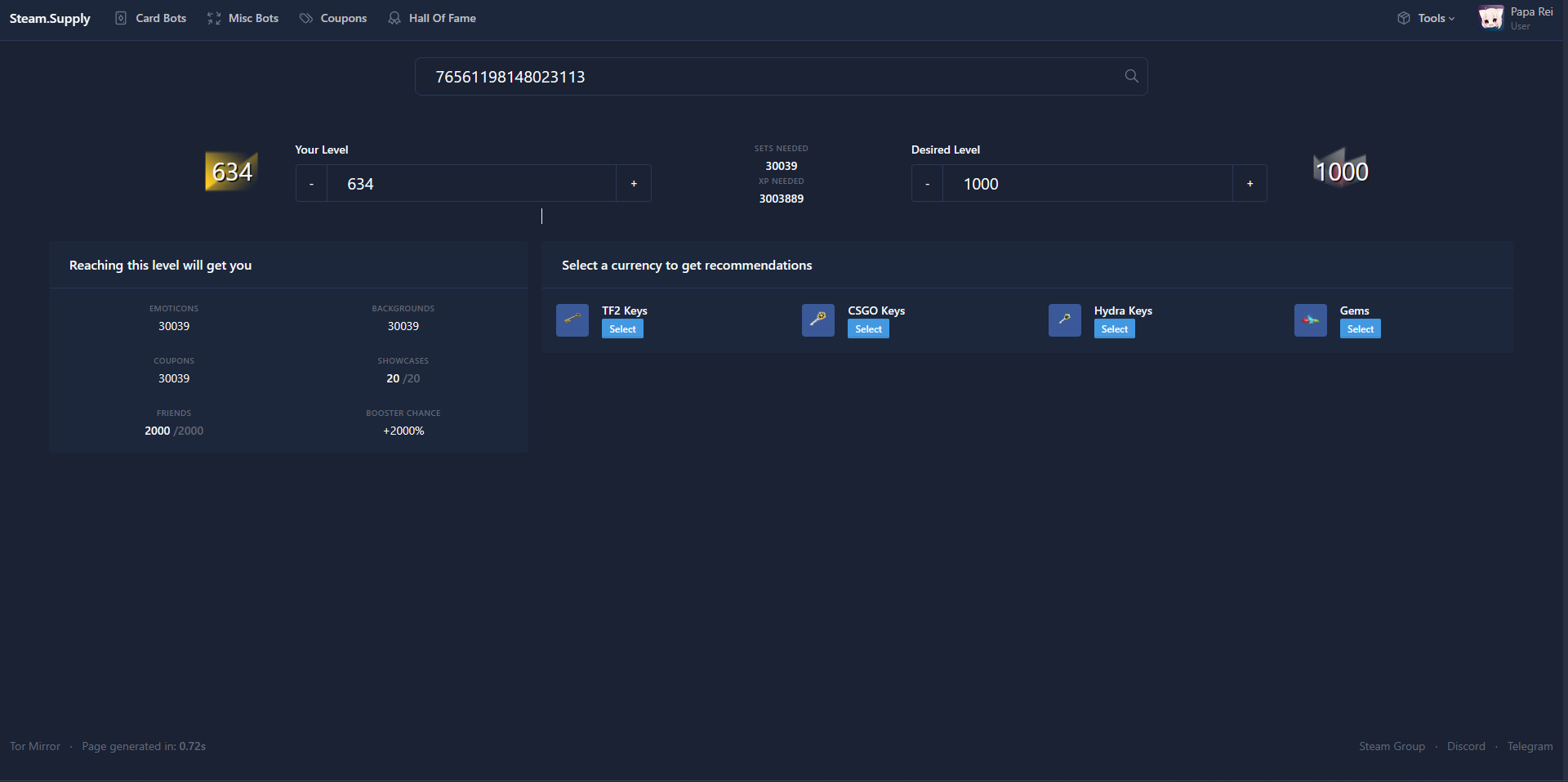Click the Gems item icon
Image resolution: width=1568 pixels, height=782 pixels.
[x=1311, y=320]
